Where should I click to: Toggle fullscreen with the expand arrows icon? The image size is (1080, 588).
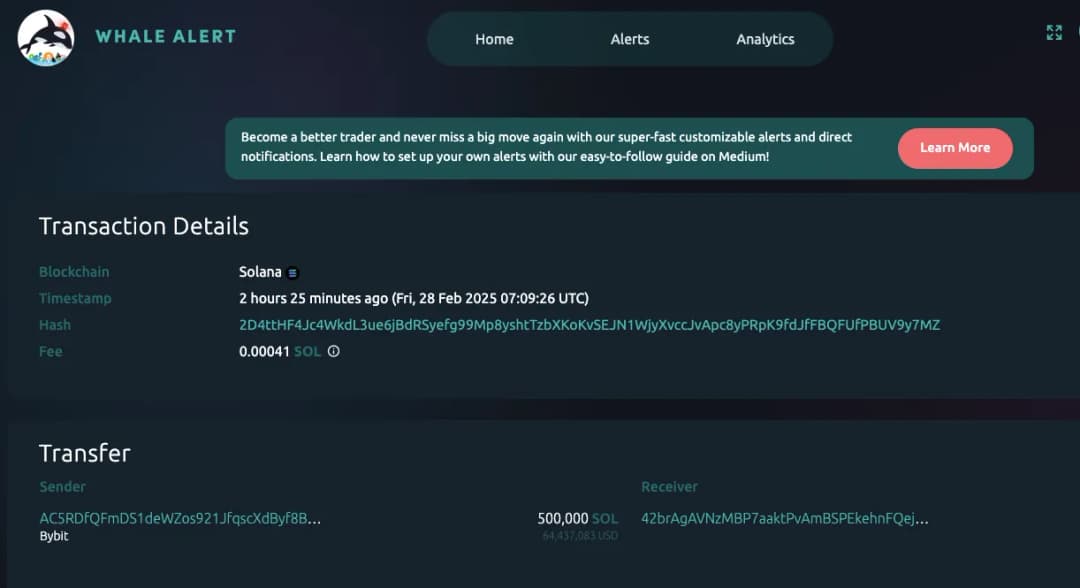[x=1054, y=33]
